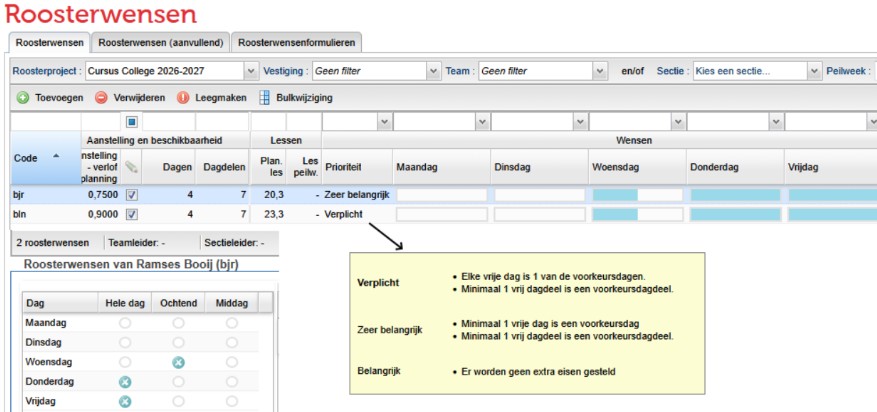Click the Teamleider status entry
Image resolution: width=877 pixels, height=412 pixels.
coord(136,243)
